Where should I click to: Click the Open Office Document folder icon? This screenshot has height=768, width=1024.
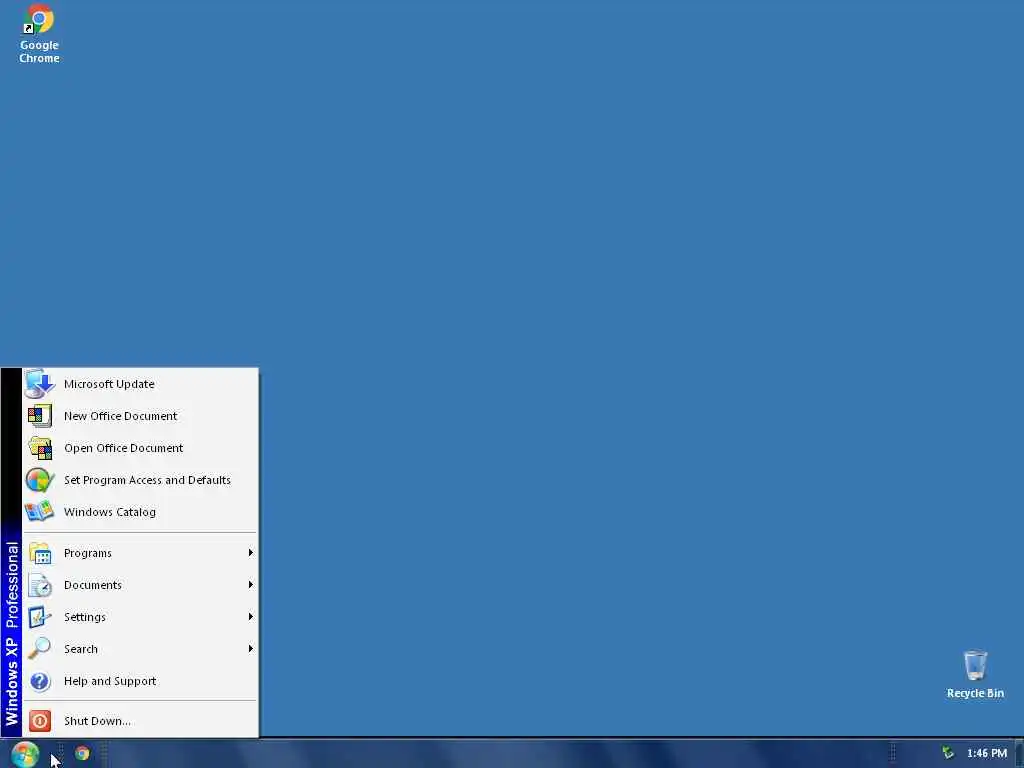[x=40, y=448]
